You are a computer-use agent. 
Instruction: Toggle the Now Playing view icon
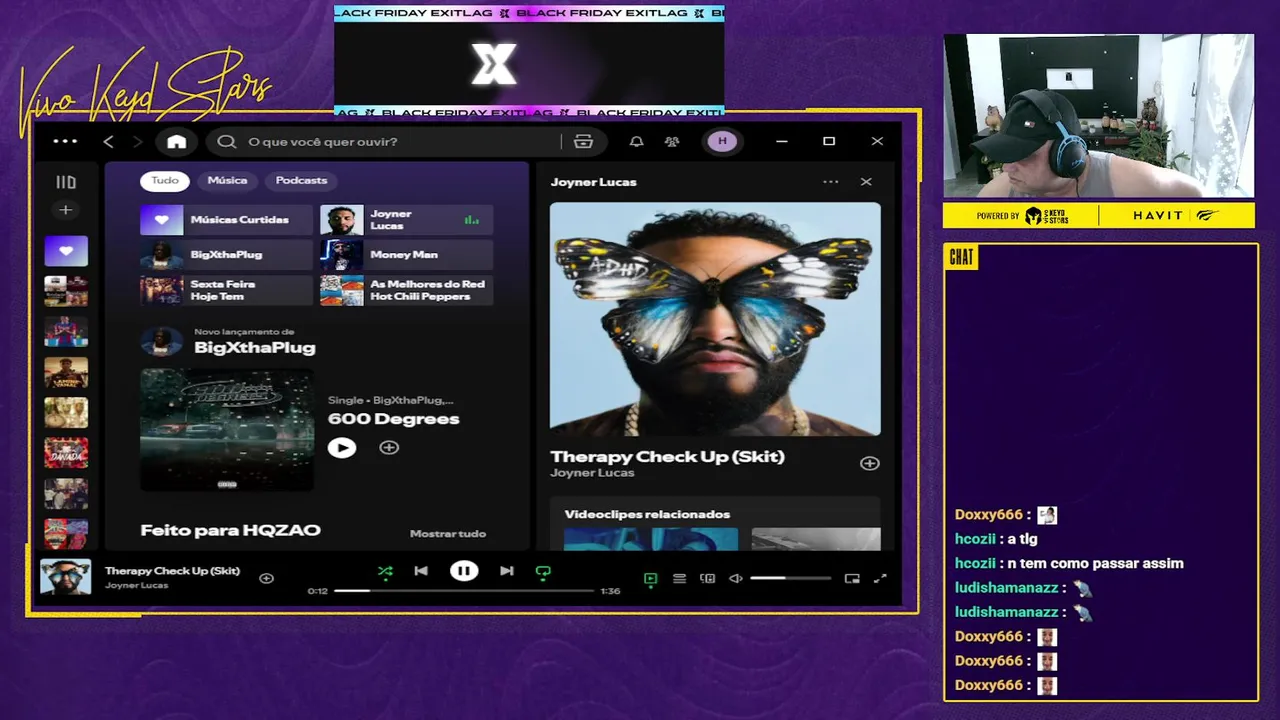click(x=650, y=578)
